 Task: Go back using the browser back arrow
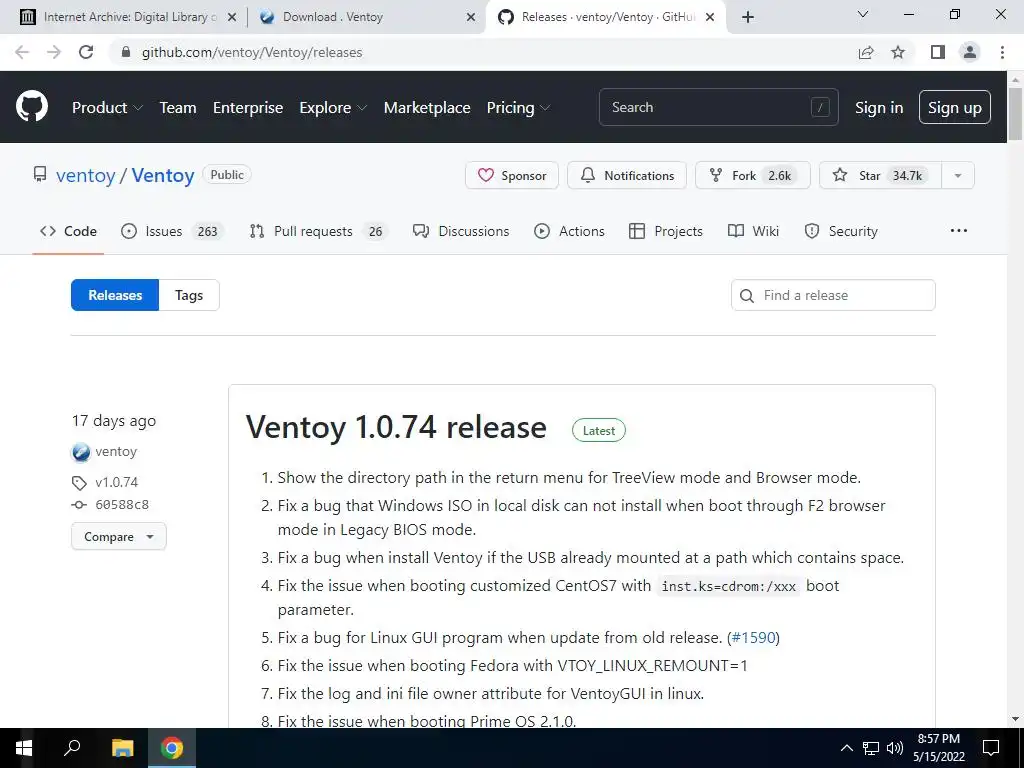click(22, 52)
